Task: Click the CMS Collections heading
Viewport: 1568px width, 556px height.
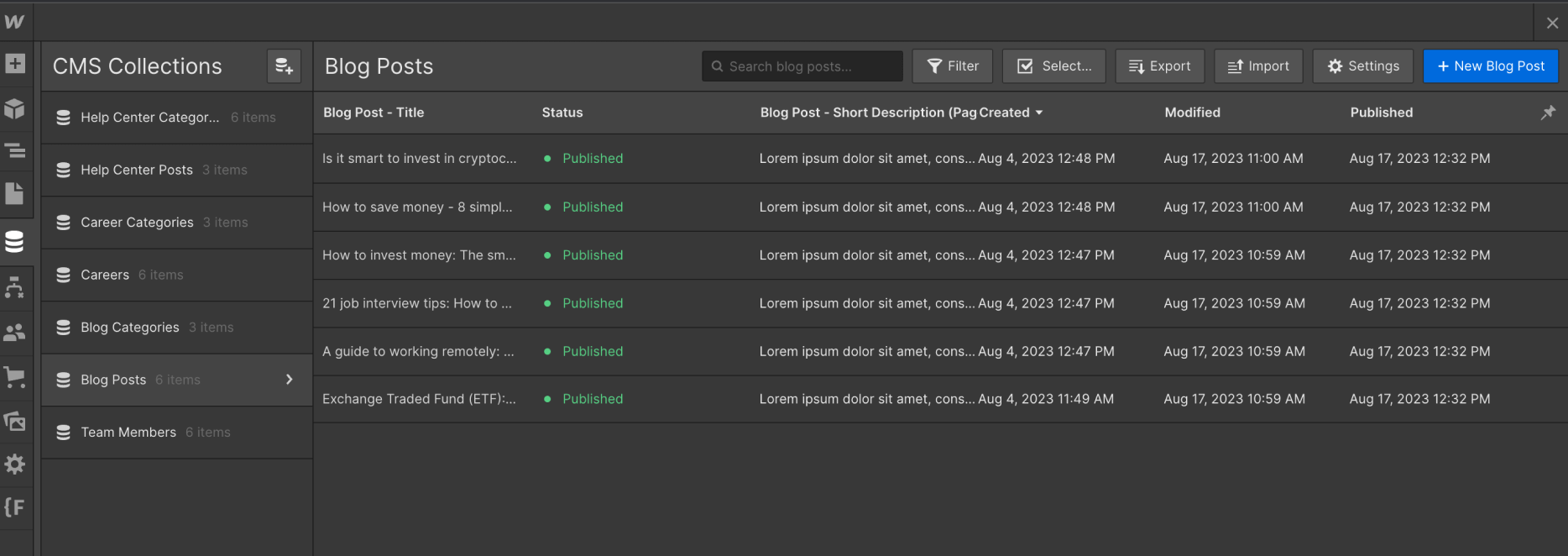Action: [138, 66]
